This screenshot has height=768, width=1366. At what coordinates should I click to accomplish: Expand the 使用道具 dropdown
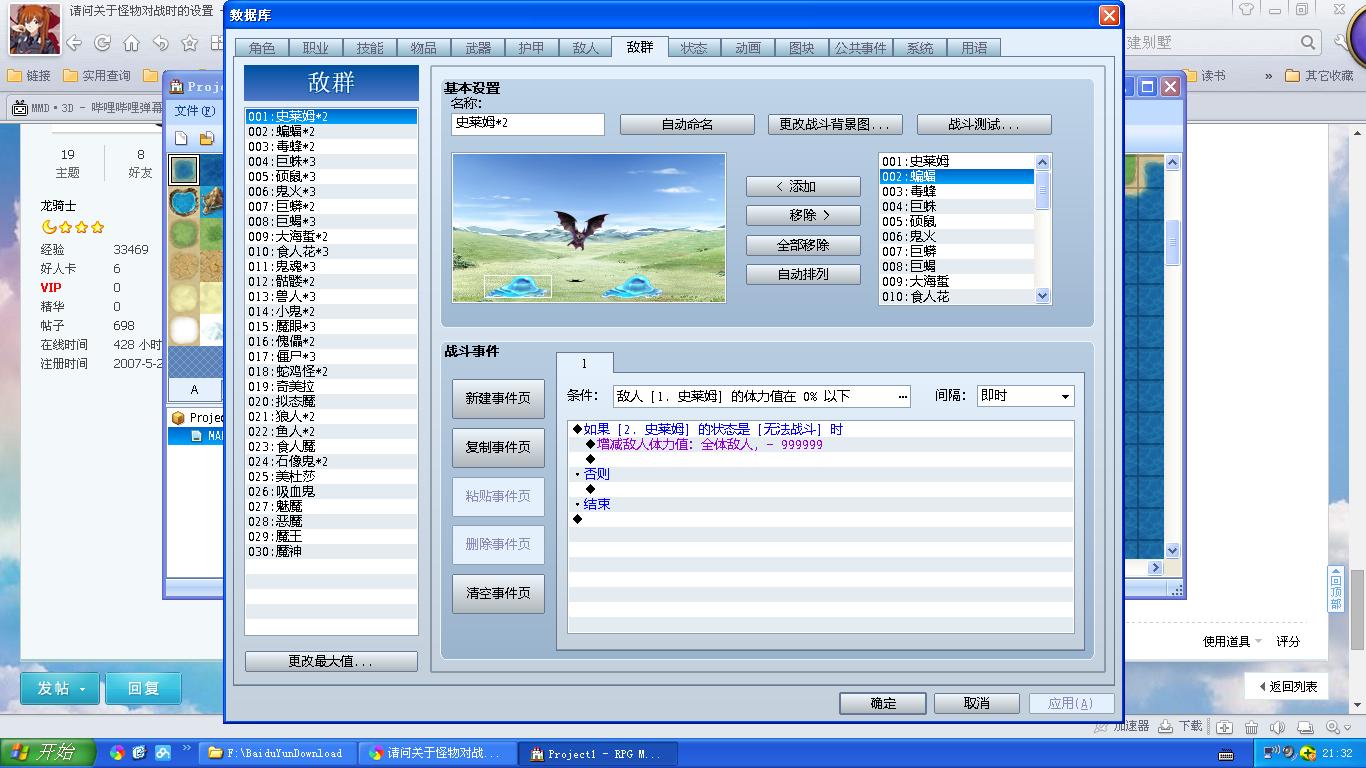1232,642
